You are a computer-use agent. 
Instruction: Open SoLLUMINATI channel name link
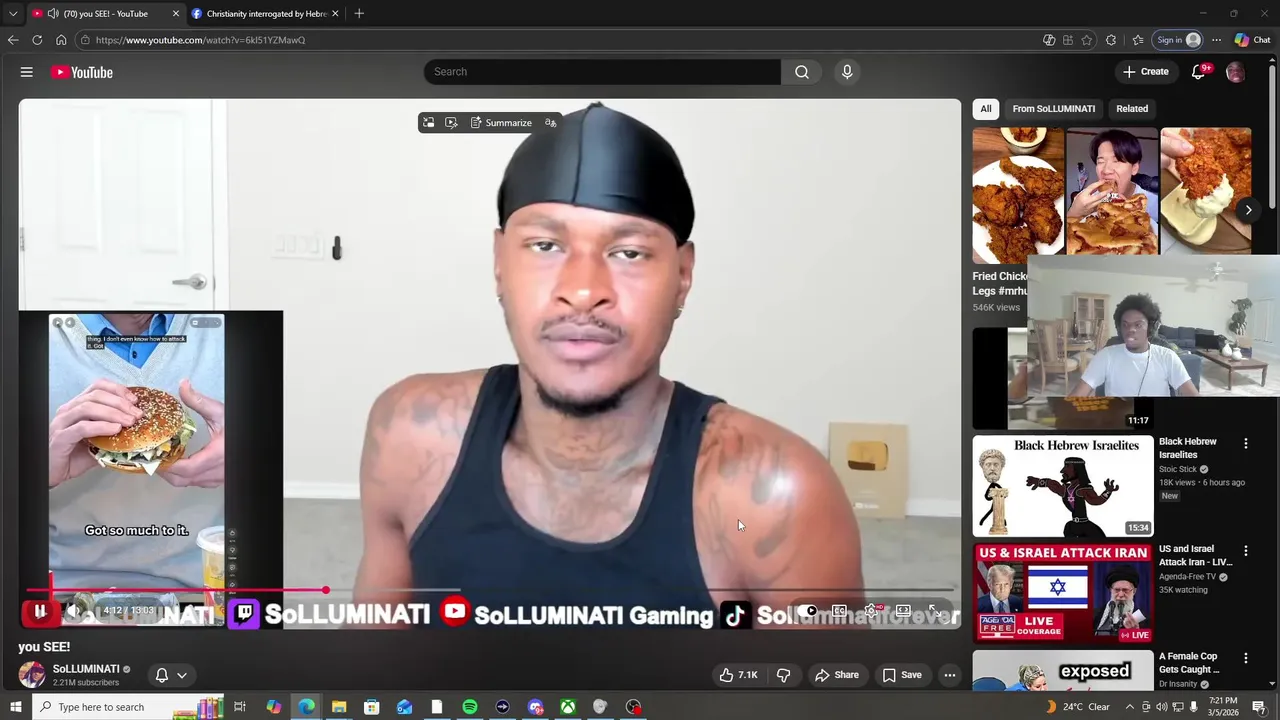coord(86,669)
